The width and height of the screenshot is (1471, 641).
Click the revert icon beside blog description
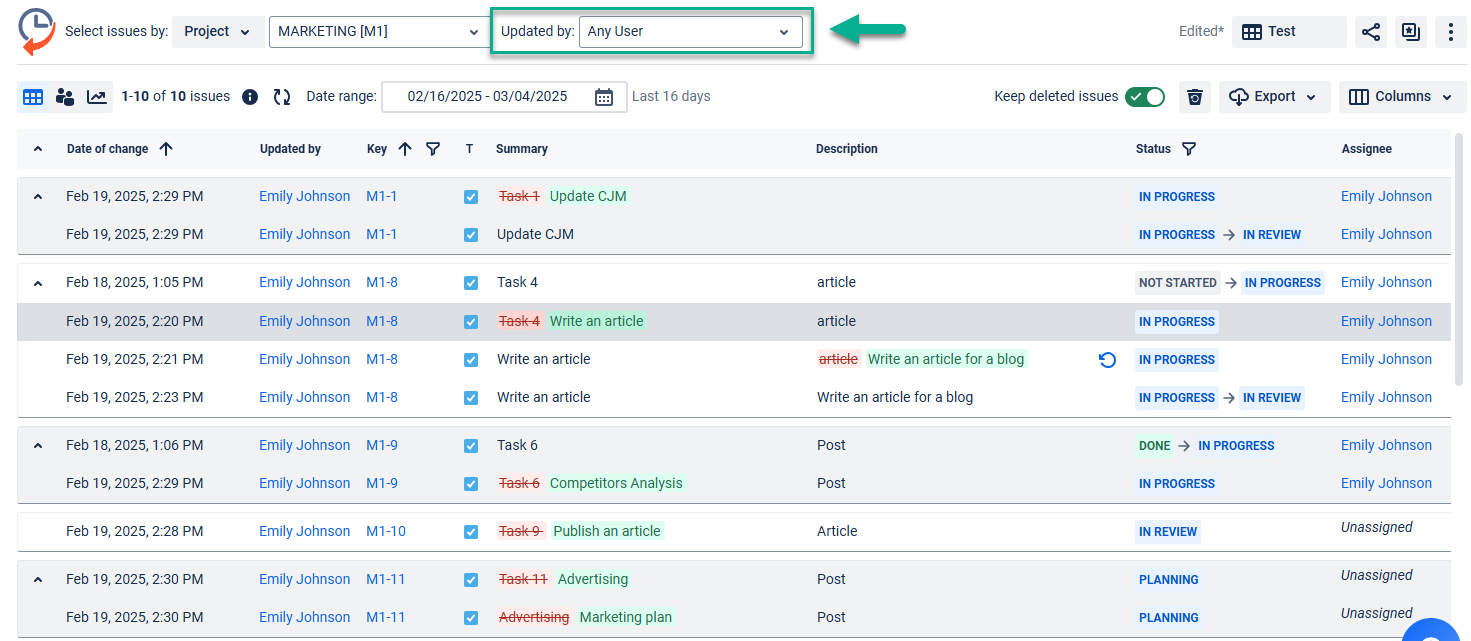[x=1107, y=360]
